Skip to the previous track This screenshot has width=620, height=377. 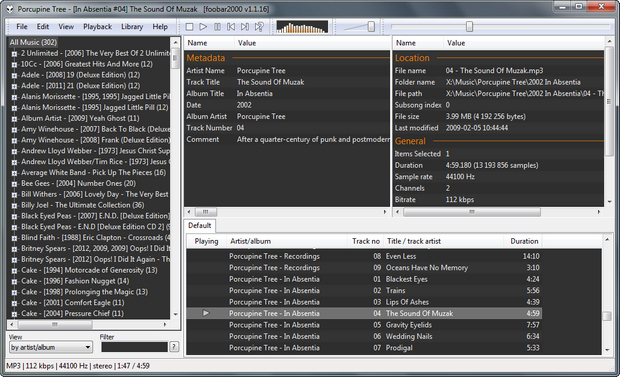click(231, 27)
